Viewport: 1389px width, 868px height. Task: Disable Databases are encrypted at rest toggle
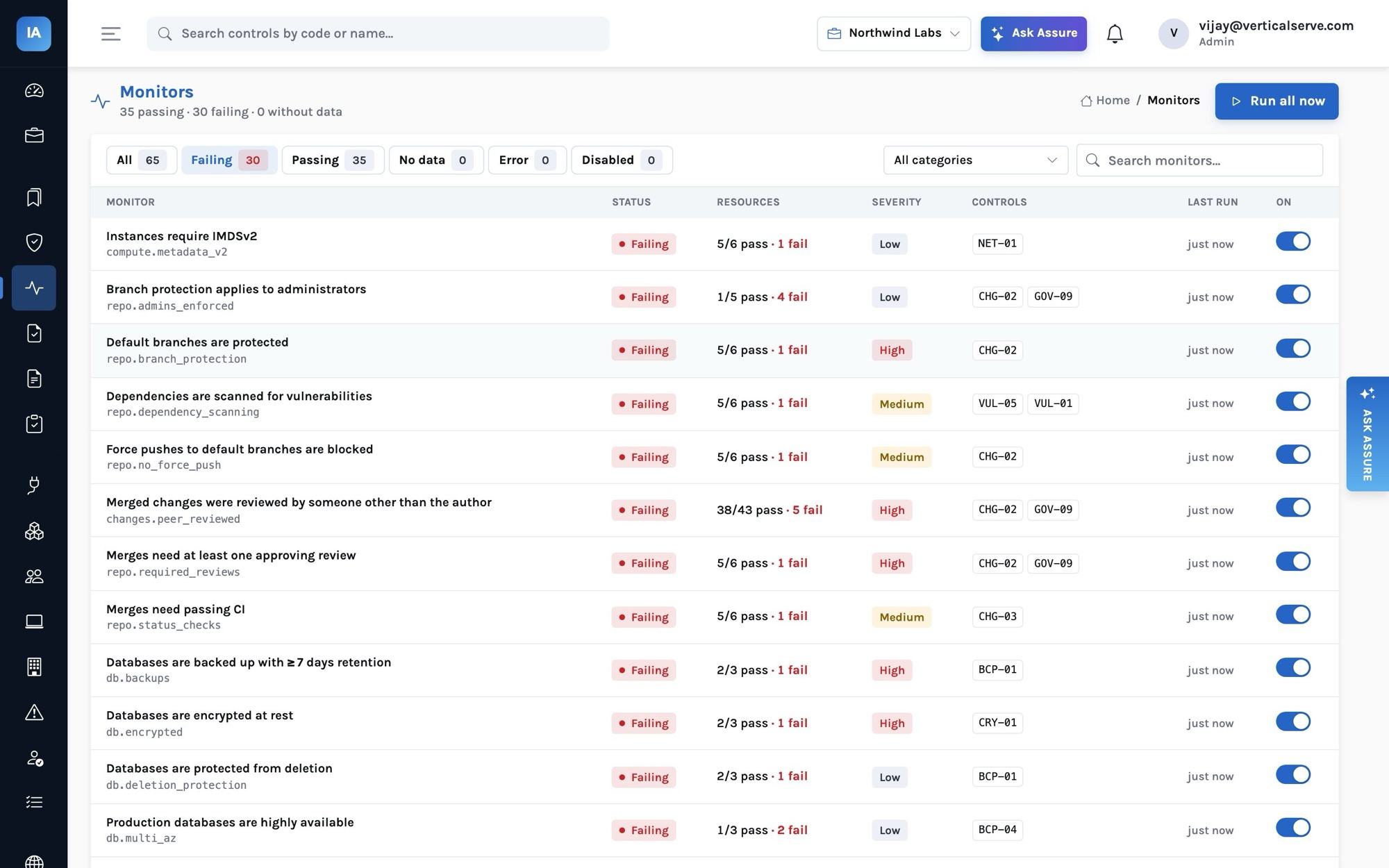pyautogui.click(x=1292, y=721)
